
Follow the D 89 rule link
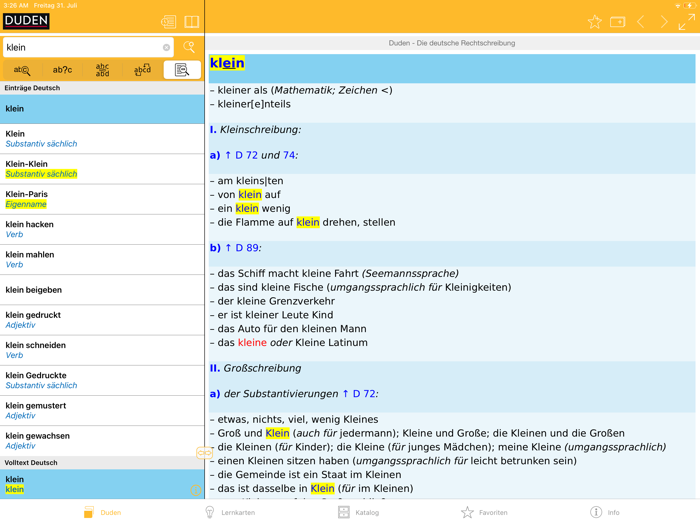point(247,248)
